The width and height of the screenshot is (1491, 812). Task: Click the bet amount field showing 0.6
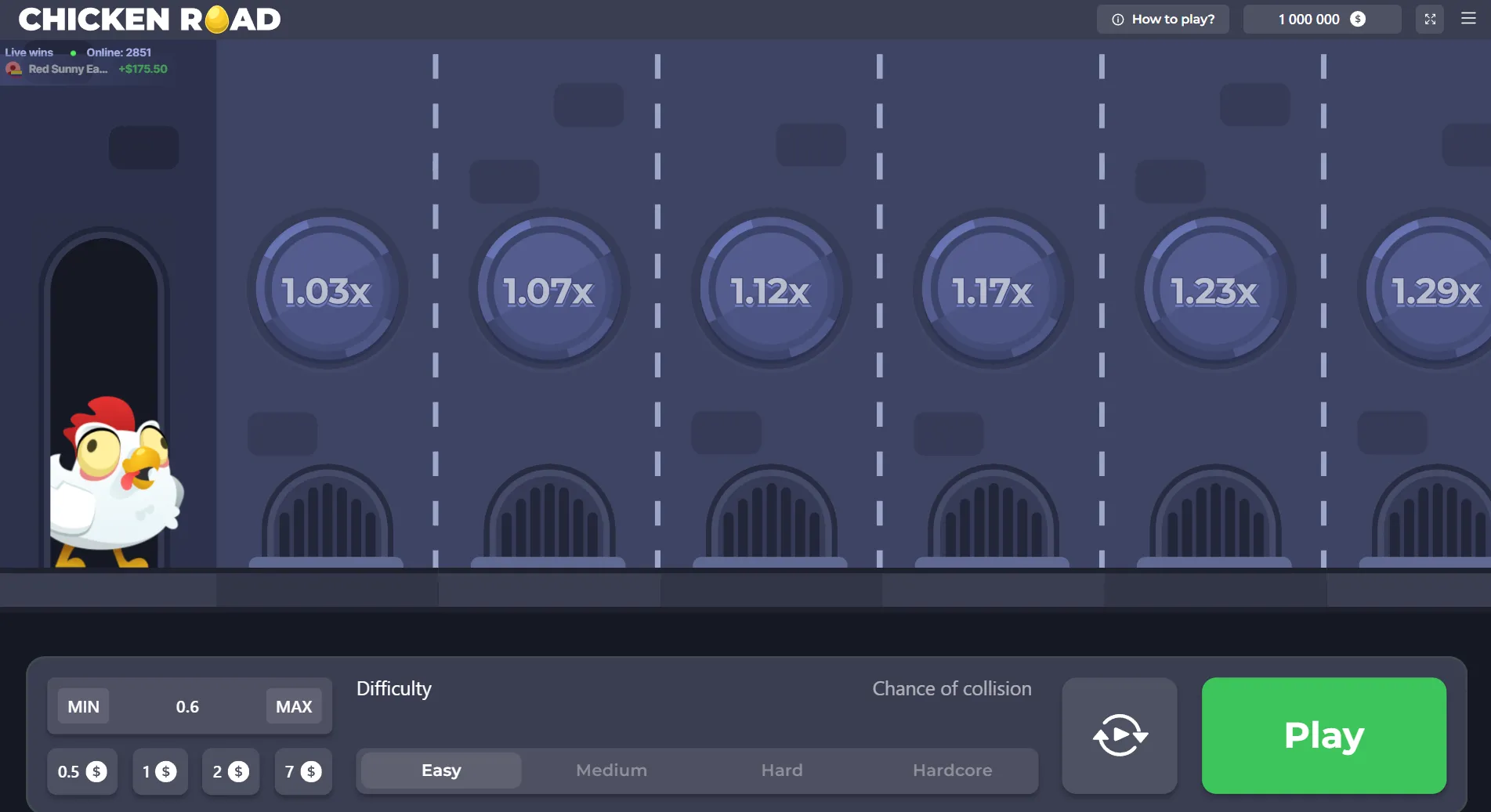(187, 706)
